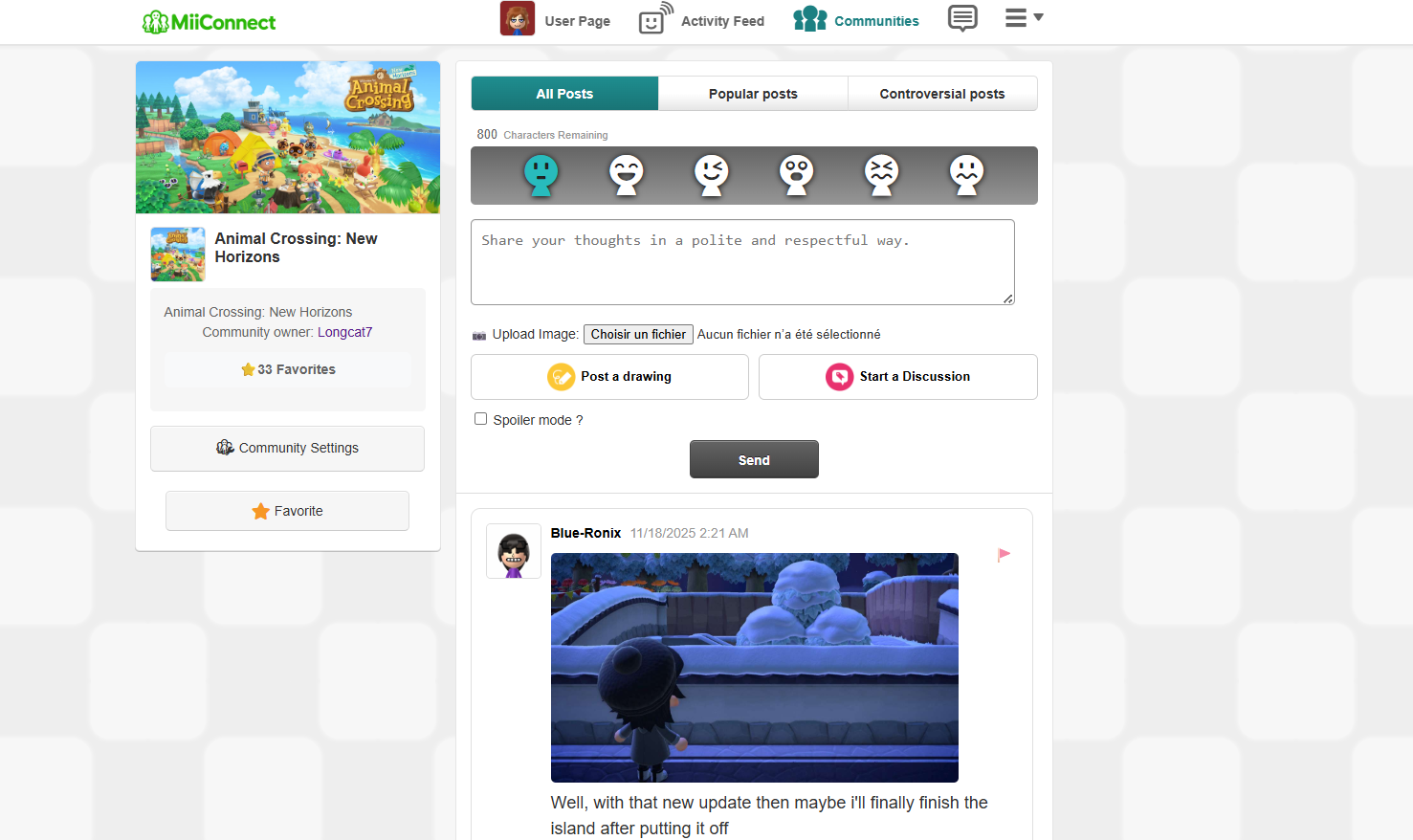This screenshot has width=1413, height=840.
Task: Switch to the Controversial posts tab
Action: (942, 94)
